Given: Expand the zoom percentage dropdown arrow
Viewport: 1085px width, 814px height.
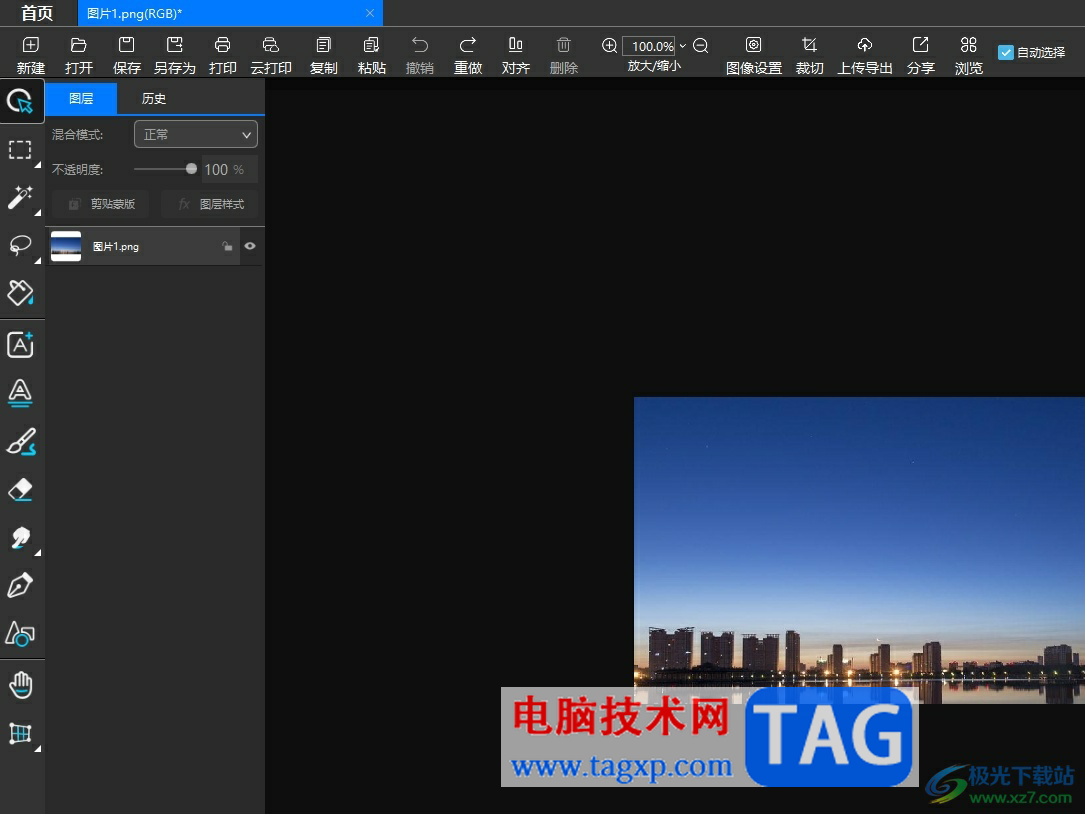Looking at the screenshot, I should point(683,46).
